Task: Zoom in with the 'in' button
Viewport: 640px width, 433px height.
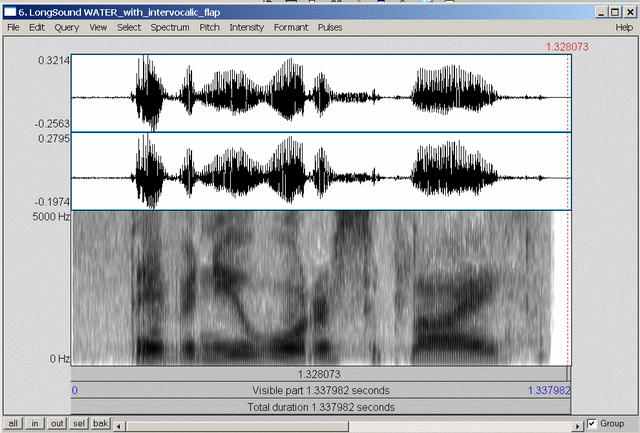Action: click(x=37, y=424)
